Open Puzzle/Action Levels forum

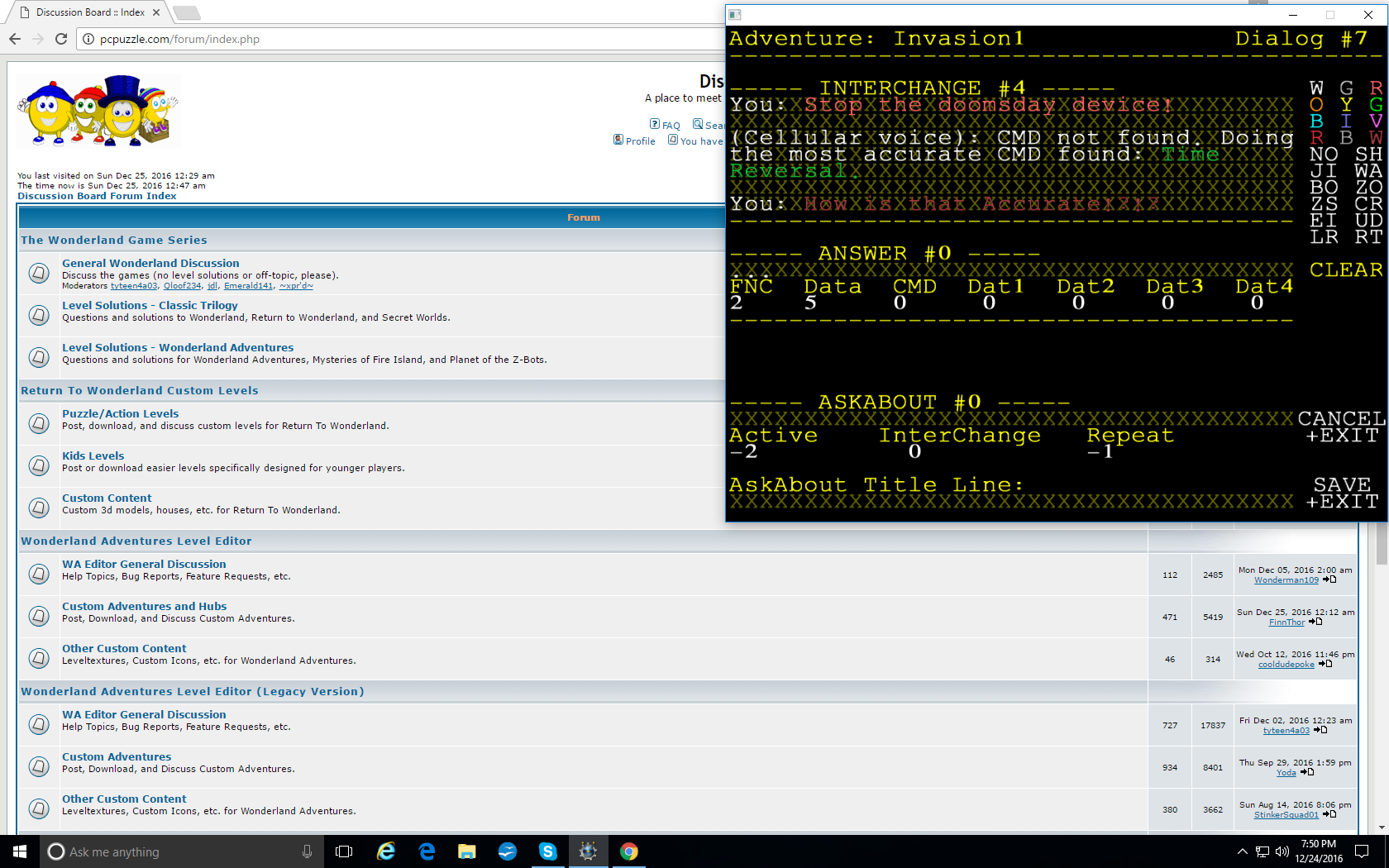tap(120, 413)
